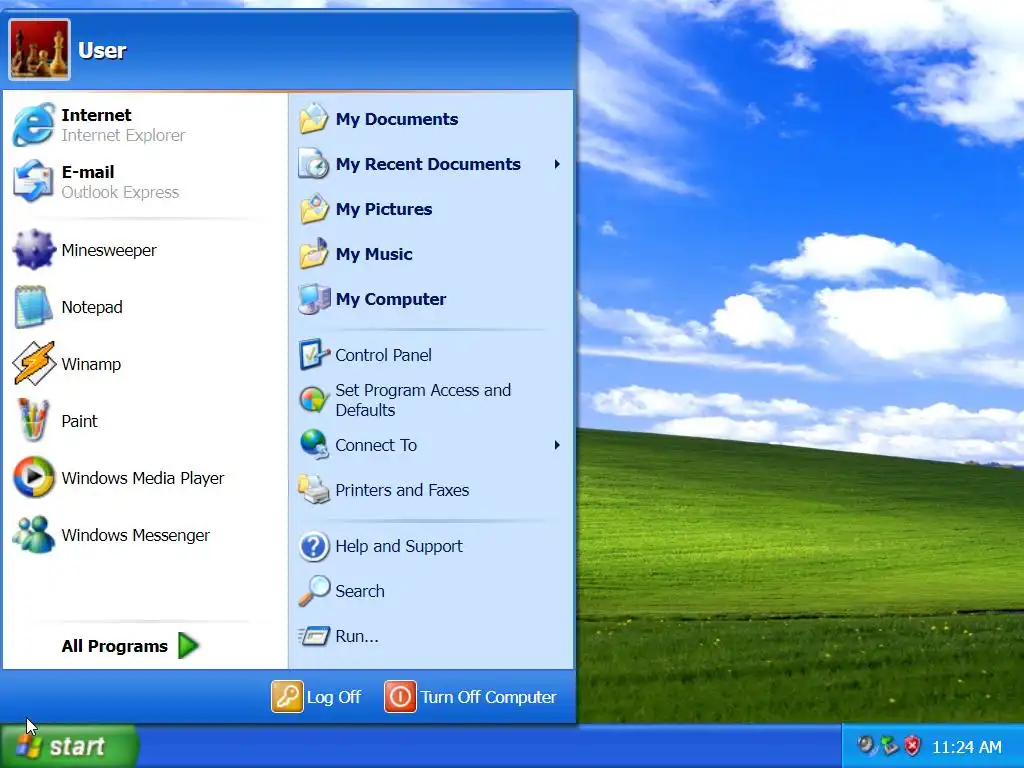Click the My Pictures folder icon
Image resolution: width=1024 pixels, height=768 pixels.
coord(313,209)
